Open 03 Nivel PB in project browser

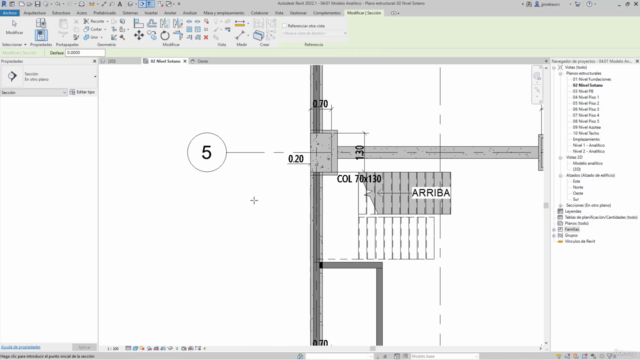[x=582, y=91]
